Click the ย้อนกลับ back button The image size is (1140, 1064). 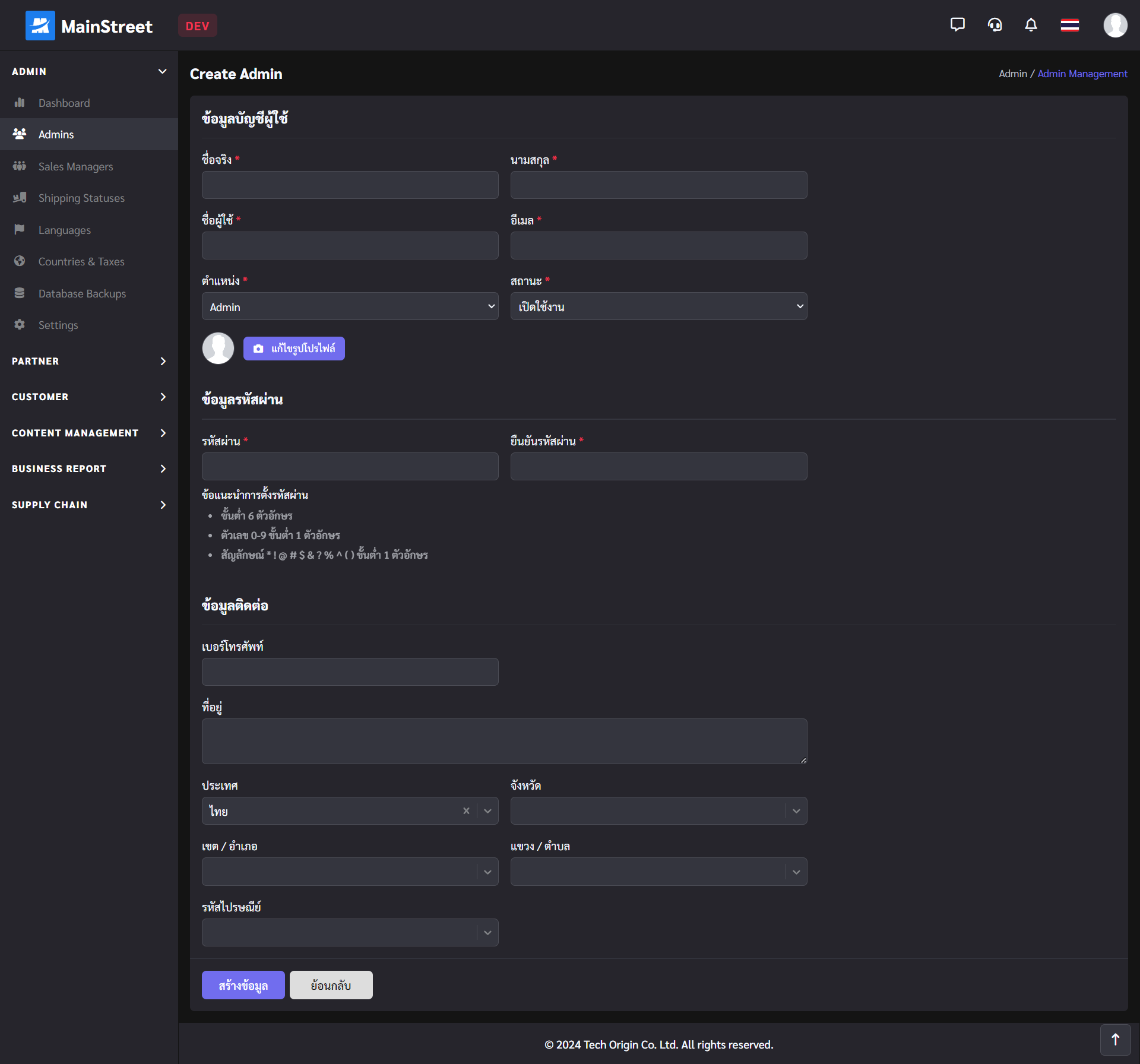(331, 985)
